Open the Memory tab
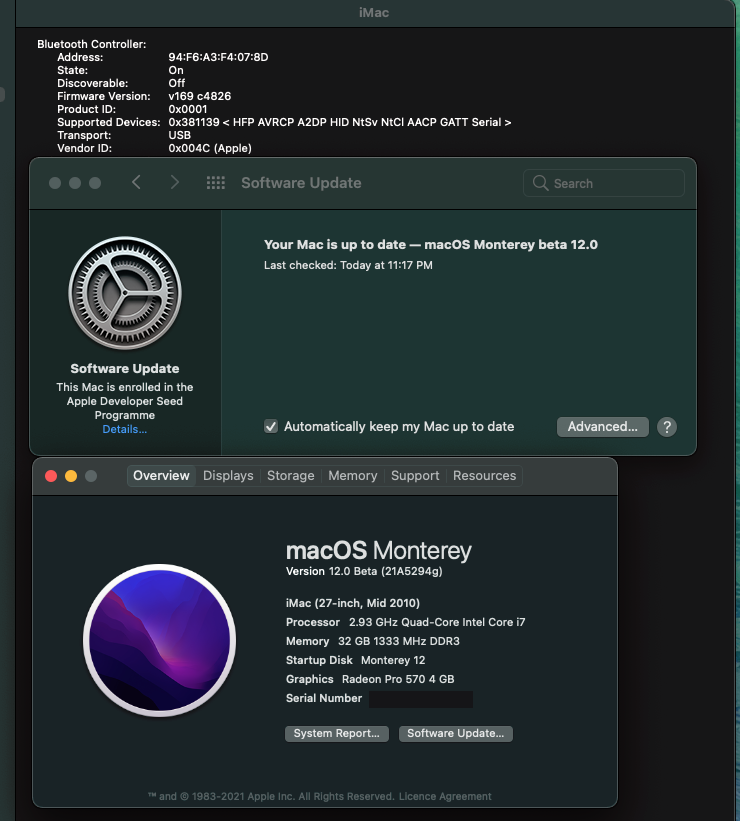The width and height of the screenshot is (740, 821). click(352, 475)
